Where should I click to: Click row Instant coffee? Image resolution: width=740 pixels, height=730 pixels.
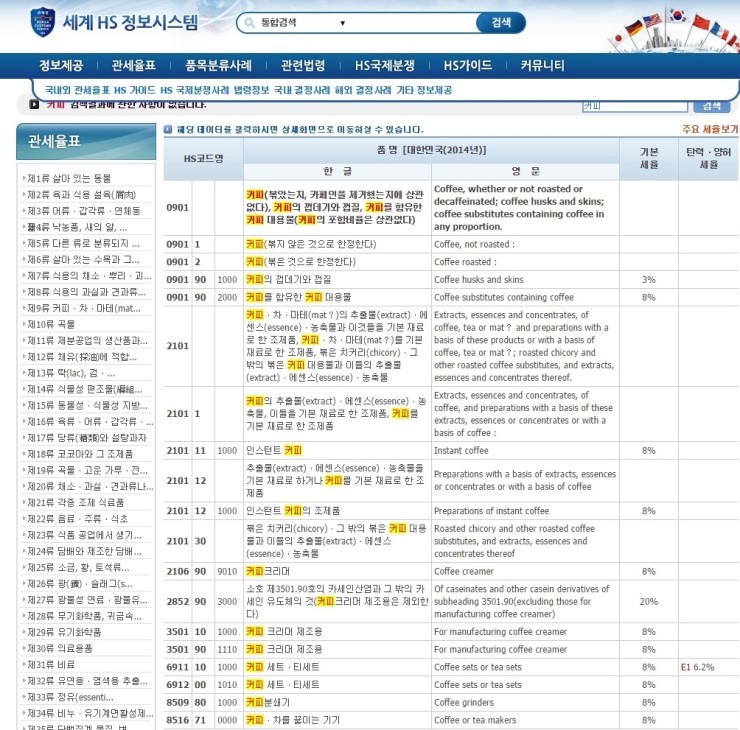[451, 451]
